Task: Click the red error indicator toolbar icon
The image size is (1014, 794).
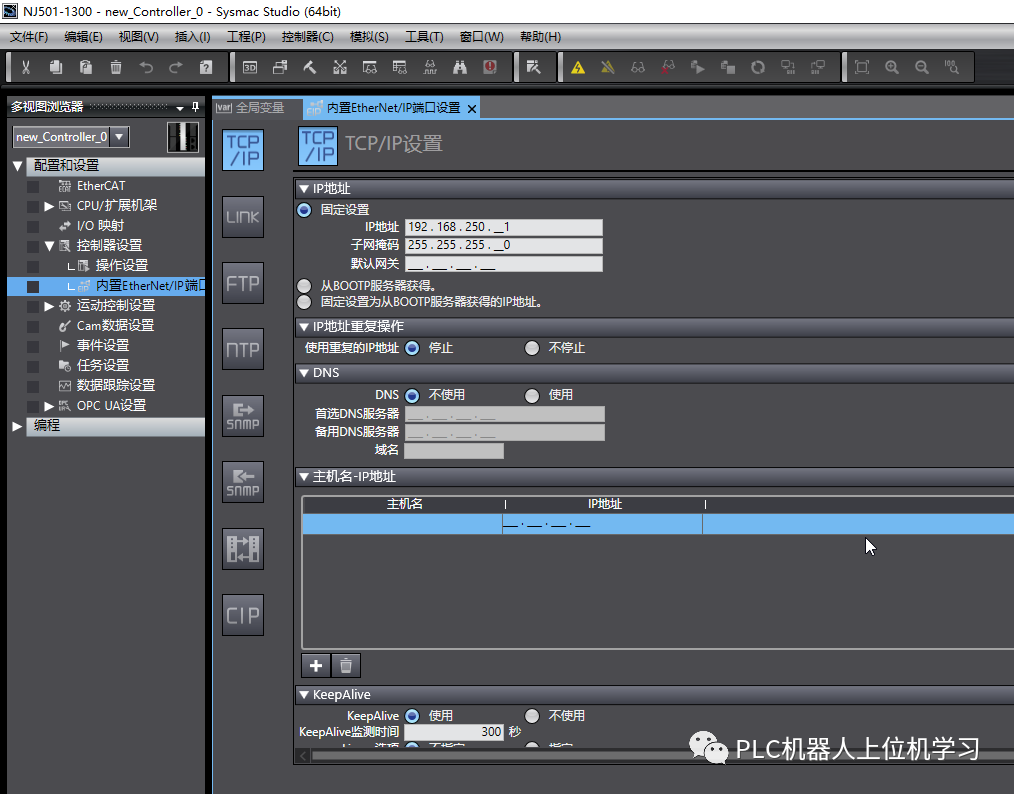Action: click(x=490, y=67)
